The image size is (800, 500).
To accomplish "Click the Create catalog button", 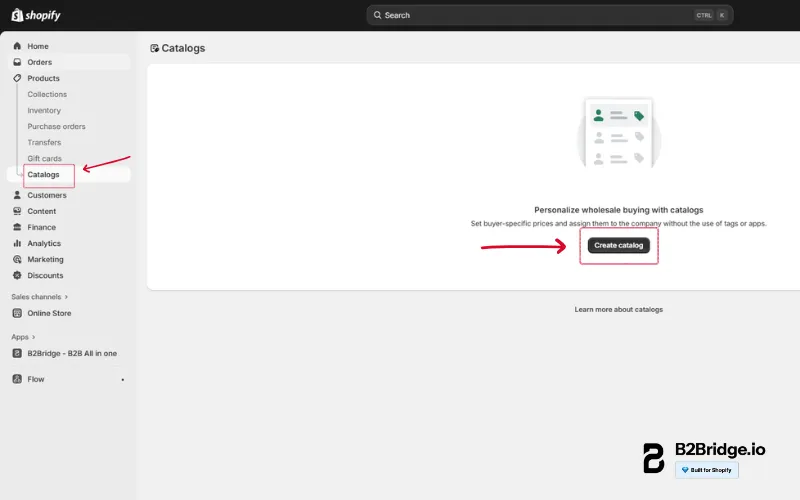I will [618, 245].
